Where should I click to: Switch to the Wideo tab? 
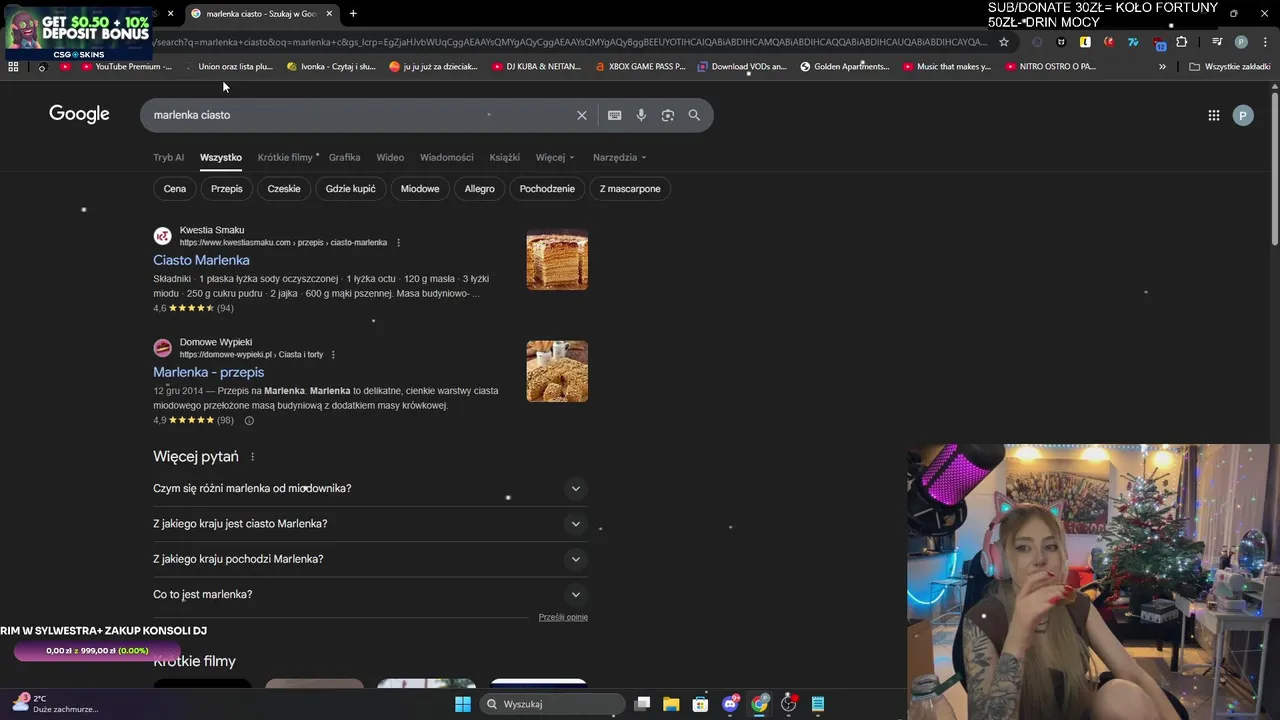coord(390,157)
